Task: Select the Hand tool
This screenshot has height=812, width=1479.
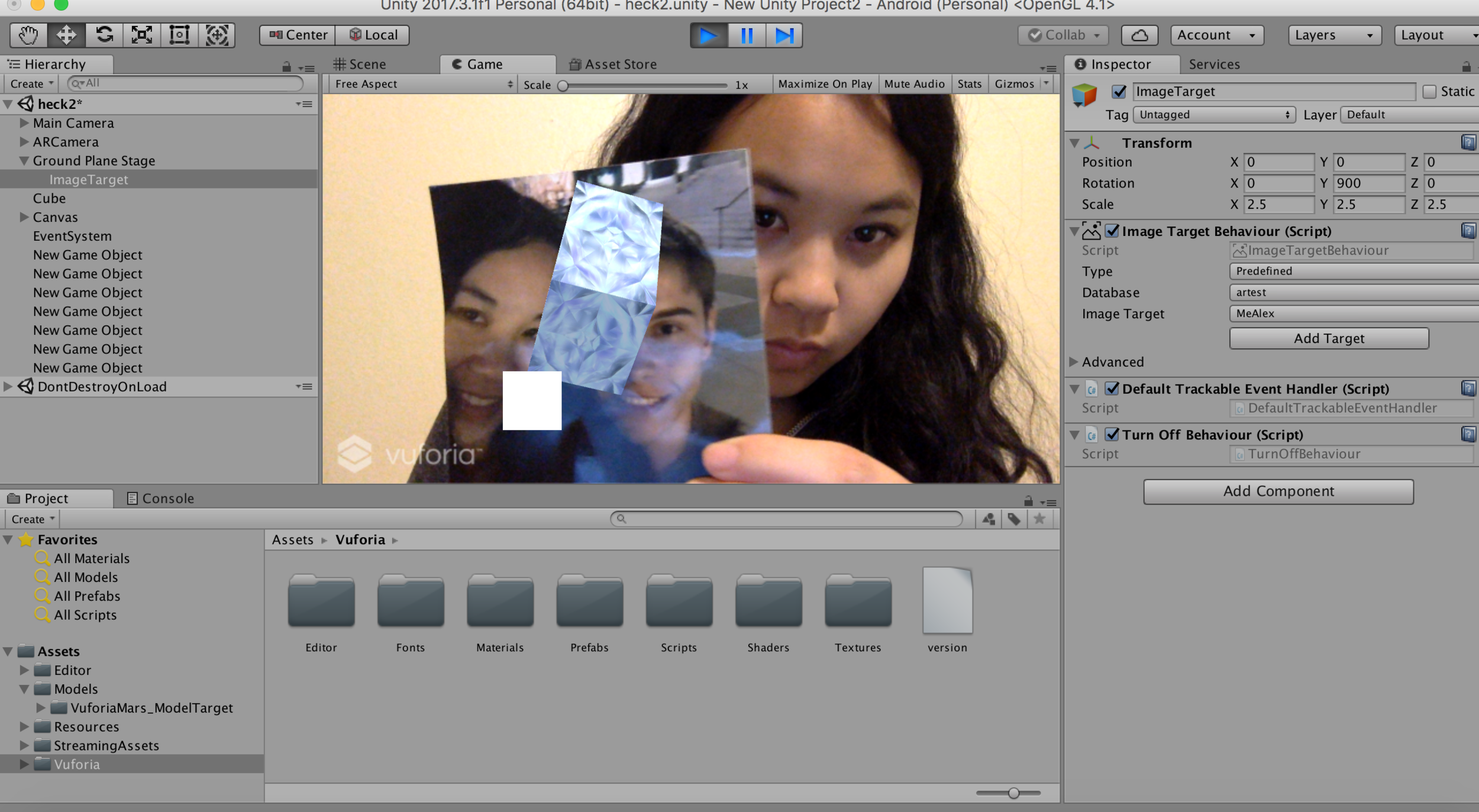Action: [x=28, y=35]
